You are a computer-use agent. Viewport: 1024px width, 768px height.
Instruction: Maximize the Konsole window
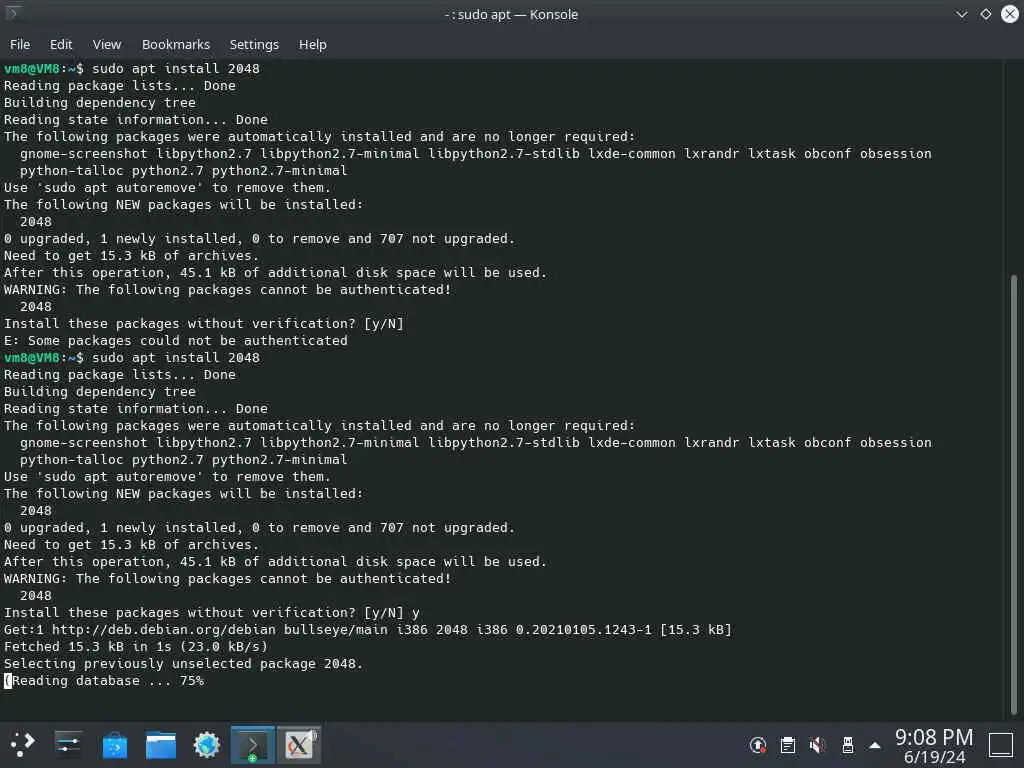click(x=985, y=14)
